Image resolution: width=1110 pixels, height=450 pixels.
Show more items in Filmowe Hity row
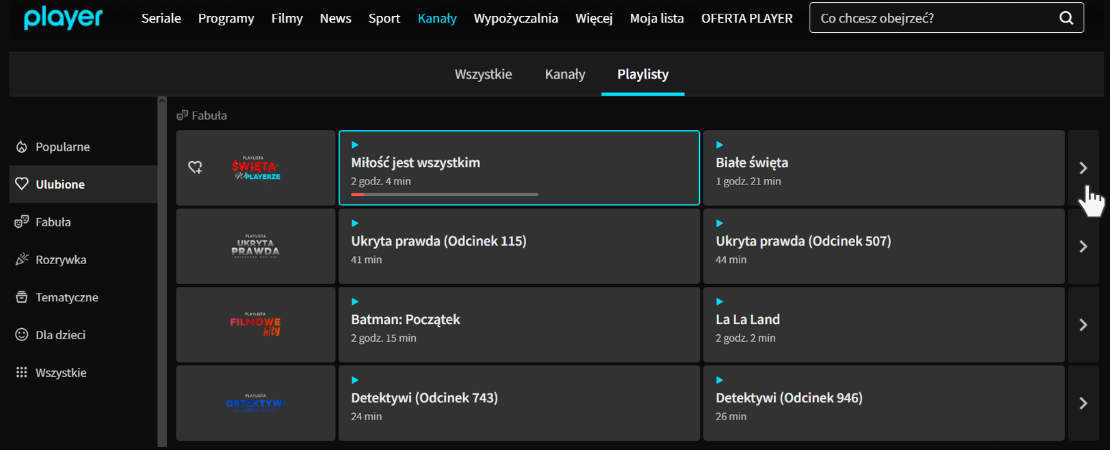pos(1083,325)
